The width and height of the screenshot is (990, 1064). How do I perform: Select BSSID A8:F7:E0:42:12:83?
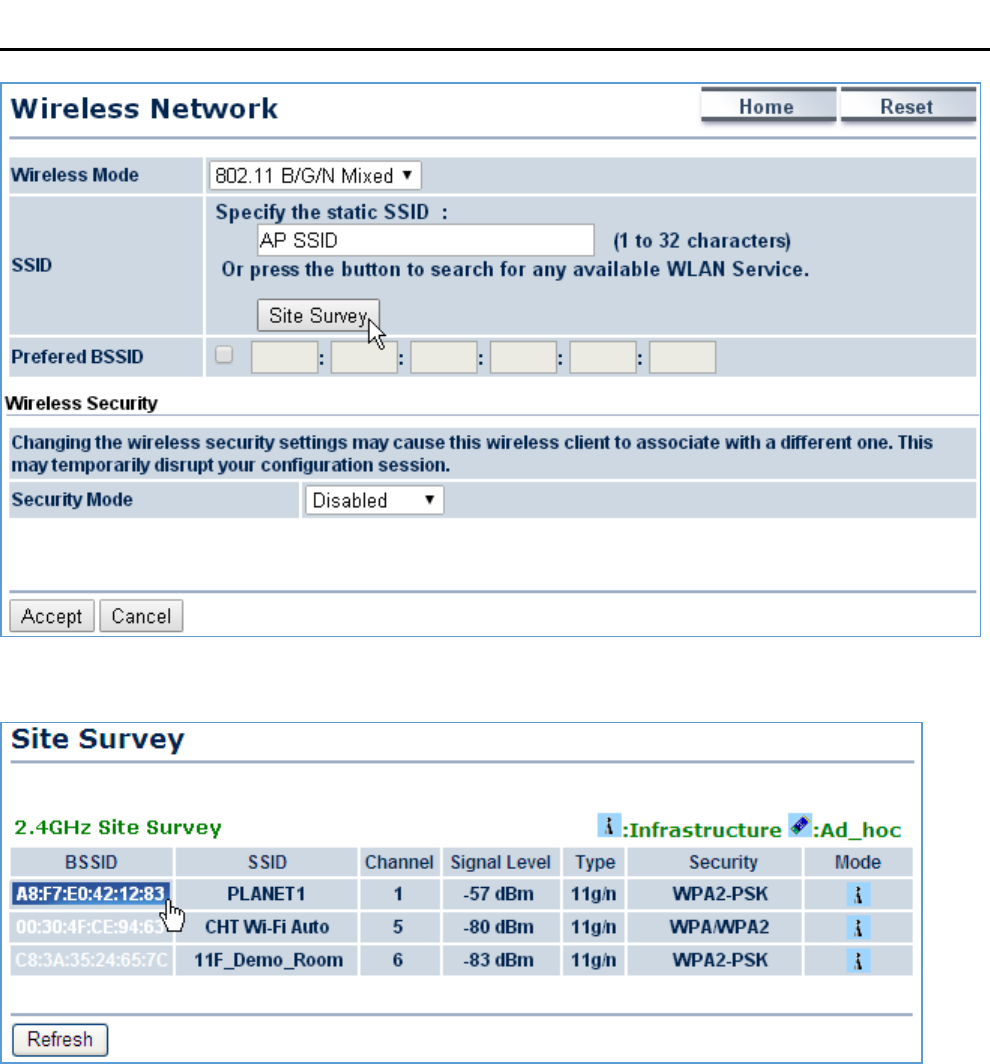(90, 894)
